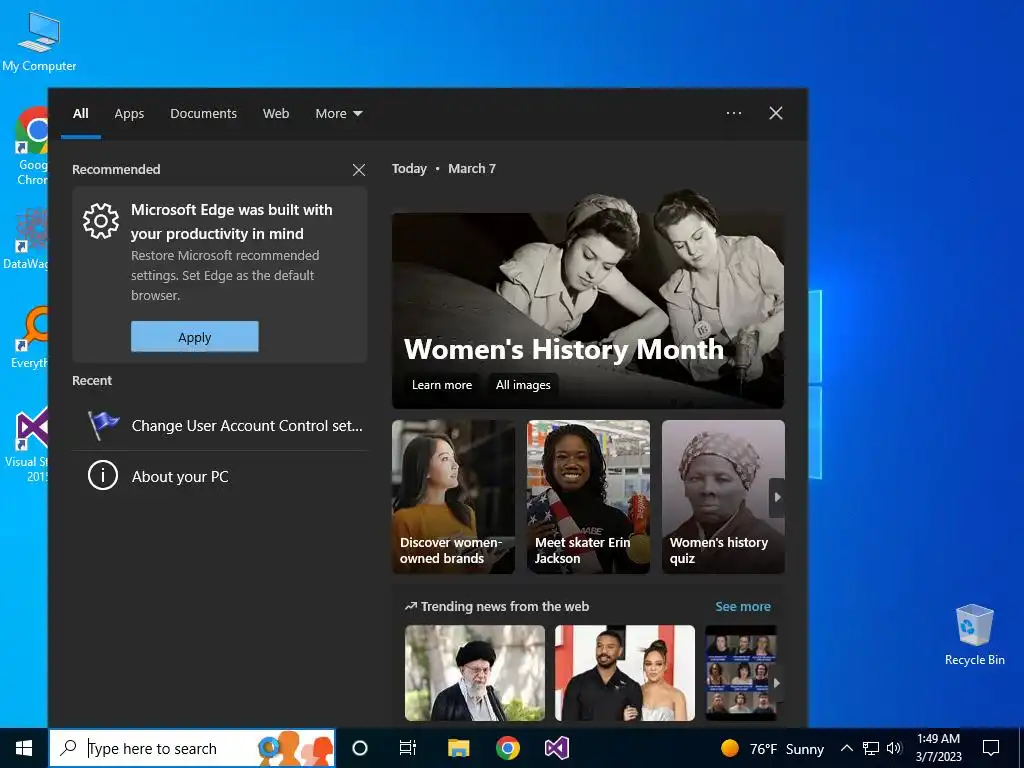This screenshot has width=1024, height=768.
Task: Show next cards beside Women's history quiz
Action: pos(777,497)
